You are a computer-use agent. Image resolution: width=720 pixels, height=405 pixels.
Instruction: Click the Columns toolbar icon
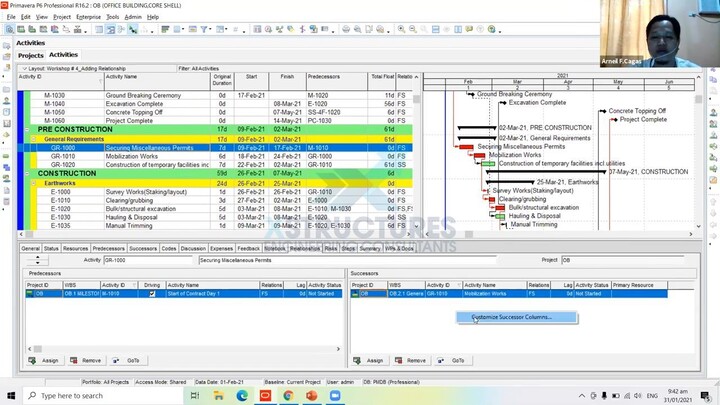pyautogui.click(x=177, y=29)
